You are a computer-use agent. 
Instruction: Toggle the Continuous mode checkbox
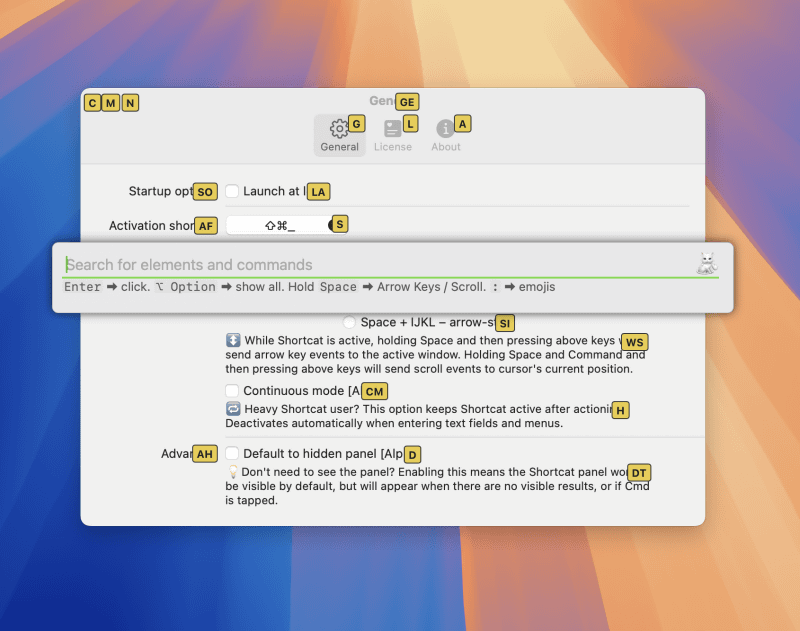(232, 391)
